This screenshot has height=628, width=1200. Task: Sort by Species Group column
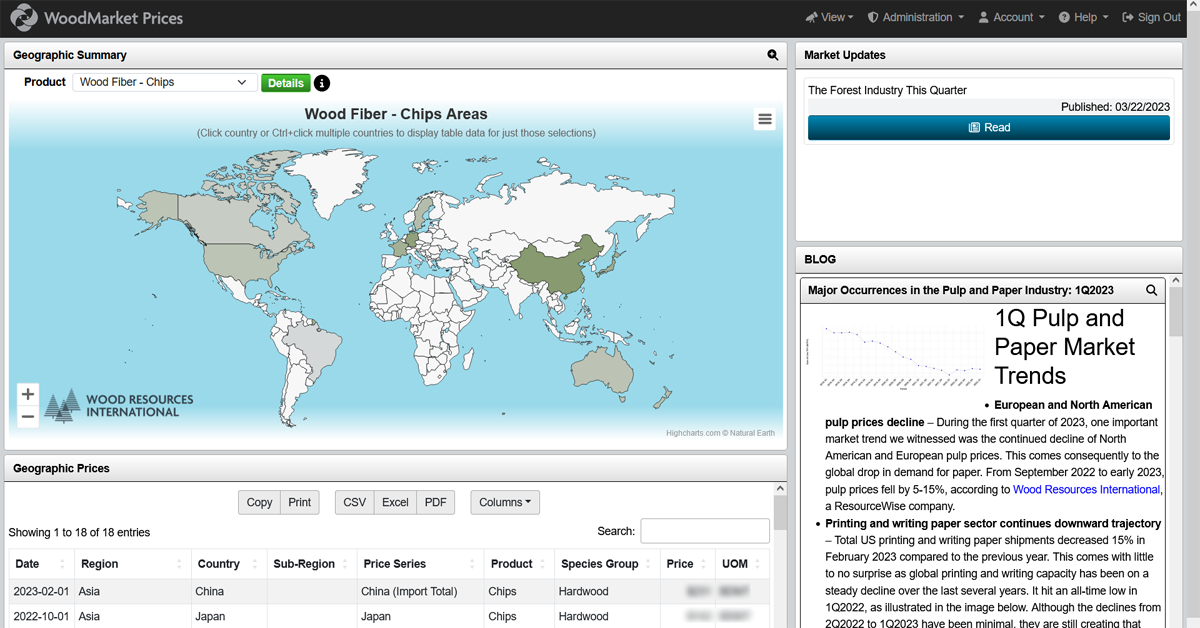(606, 564)
